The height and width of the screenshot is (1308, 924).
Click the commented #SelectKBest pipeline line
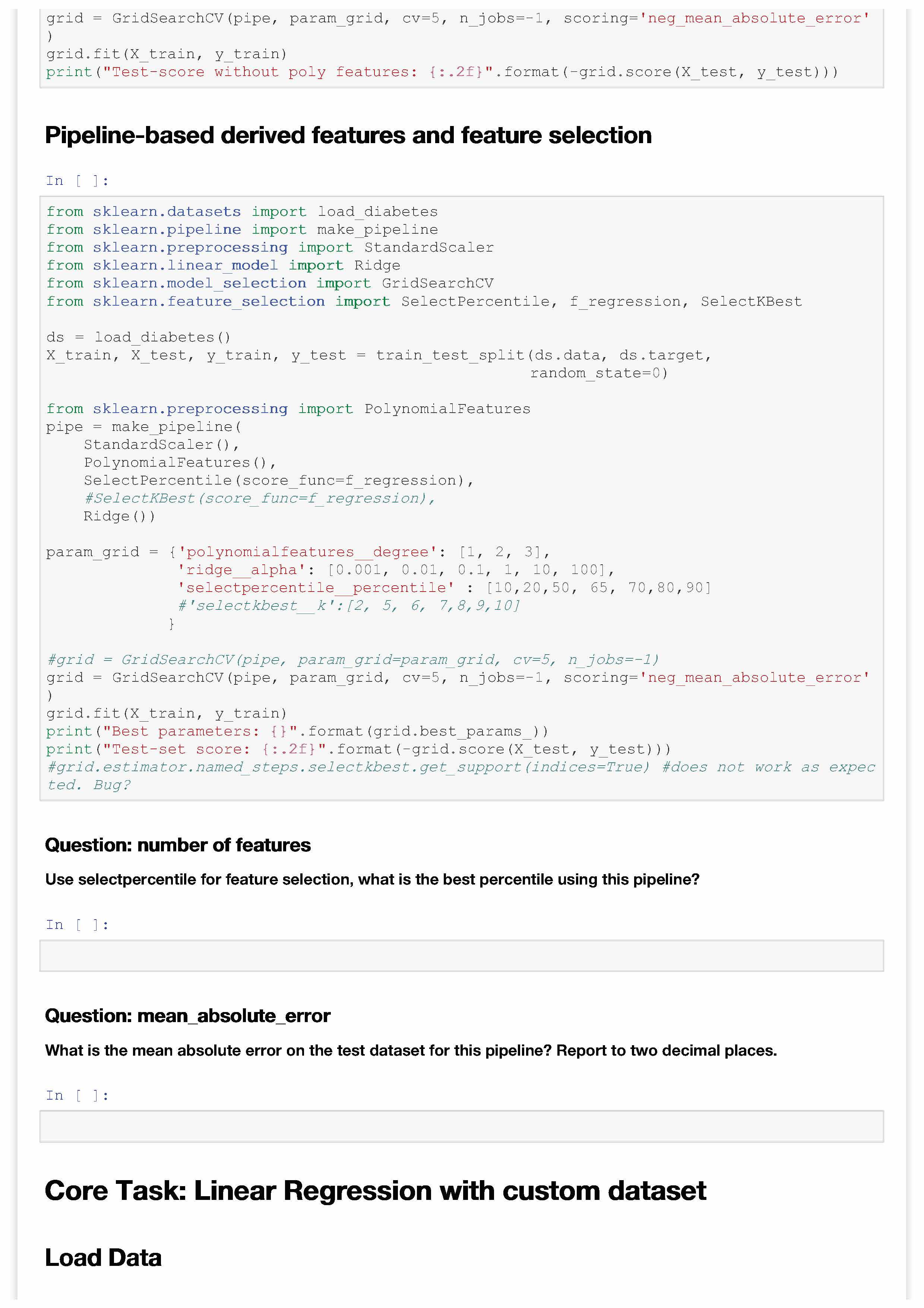[x=259, y=498]
